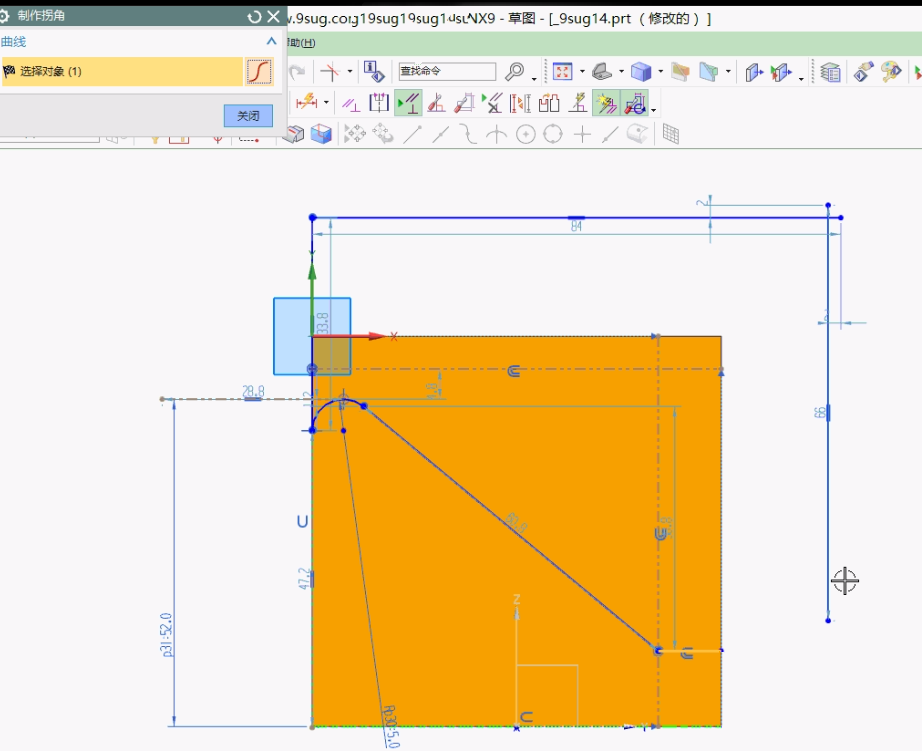Select the 84 dimension text
This screenshot has height=751, width=922.
(577, 226)
